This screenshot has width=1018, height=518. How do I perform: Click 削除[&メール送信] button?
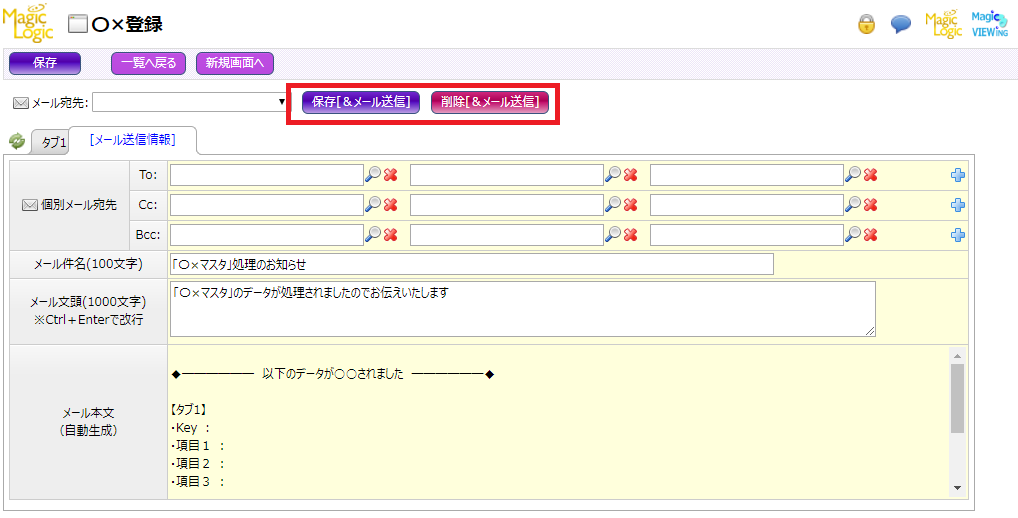tap(489, 102)
